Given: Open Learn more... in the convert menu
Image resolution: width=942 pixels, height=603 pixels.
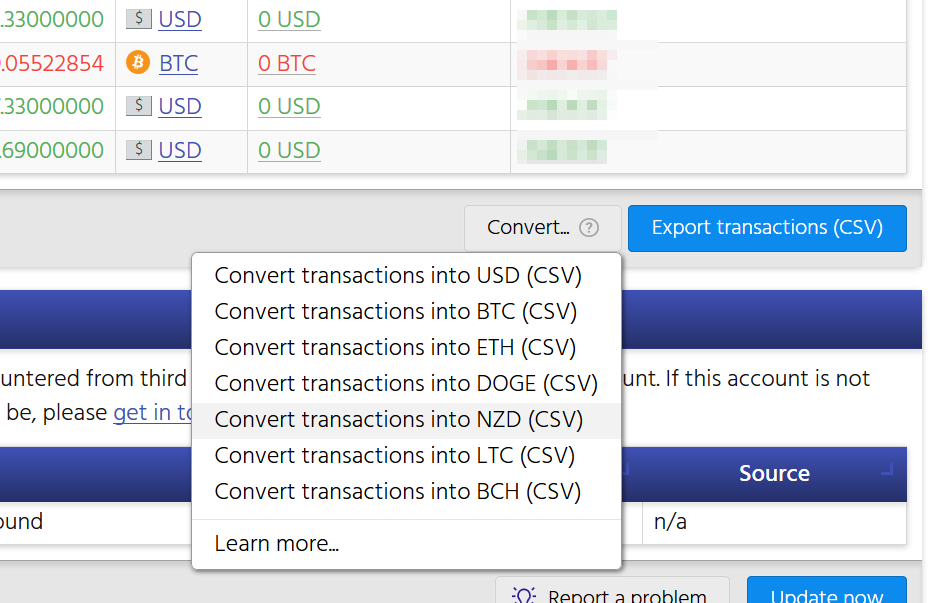Looking at the screenshot, I should coord(277,544).
